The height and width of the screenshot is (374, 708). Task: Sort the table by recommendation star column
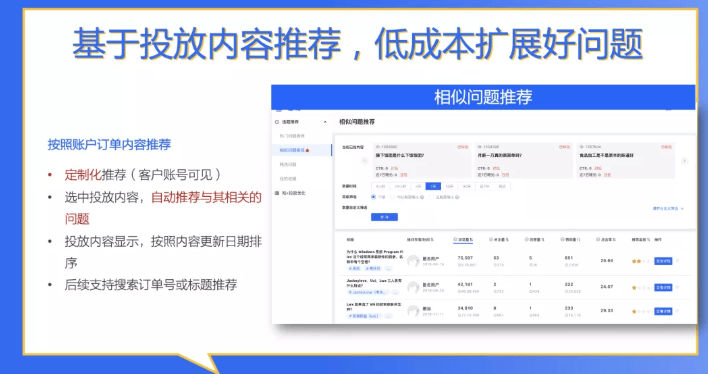pyautogui.click(x=641, y=239)
